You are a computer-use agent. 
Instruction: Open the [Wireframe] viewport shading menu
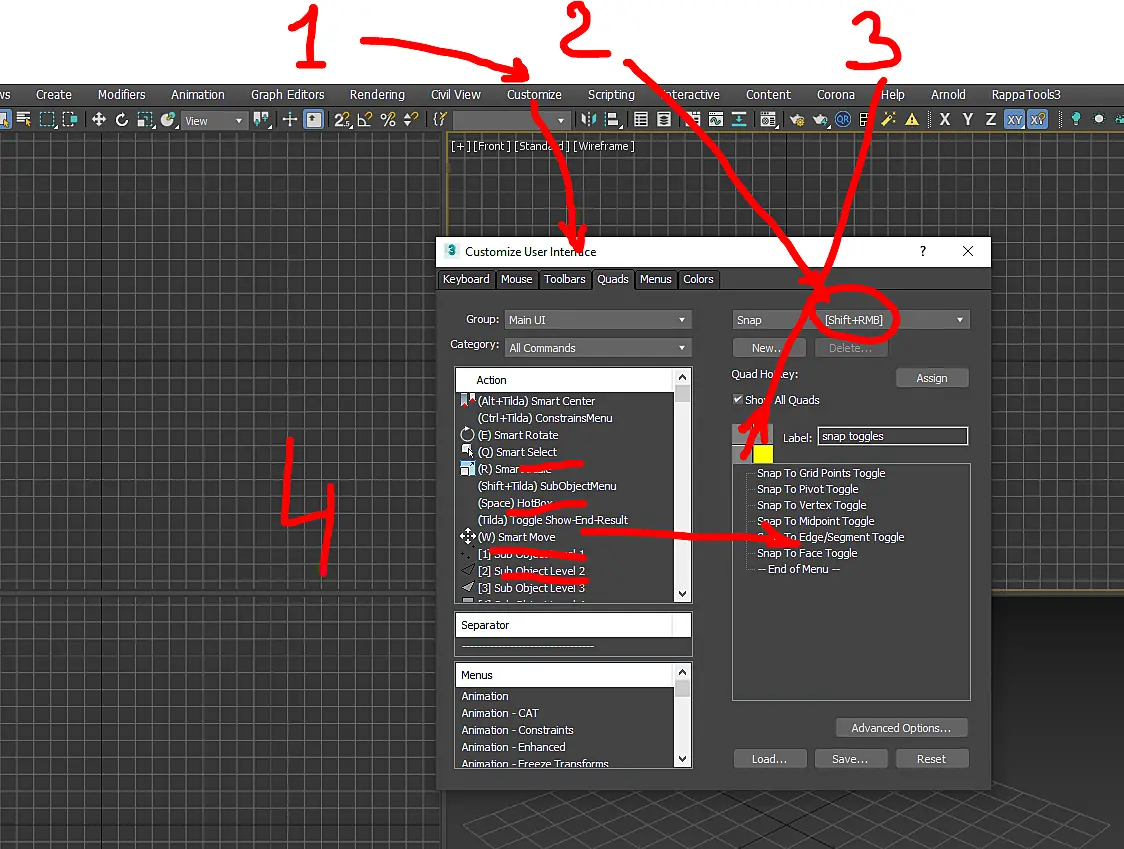tap(604, 146)
